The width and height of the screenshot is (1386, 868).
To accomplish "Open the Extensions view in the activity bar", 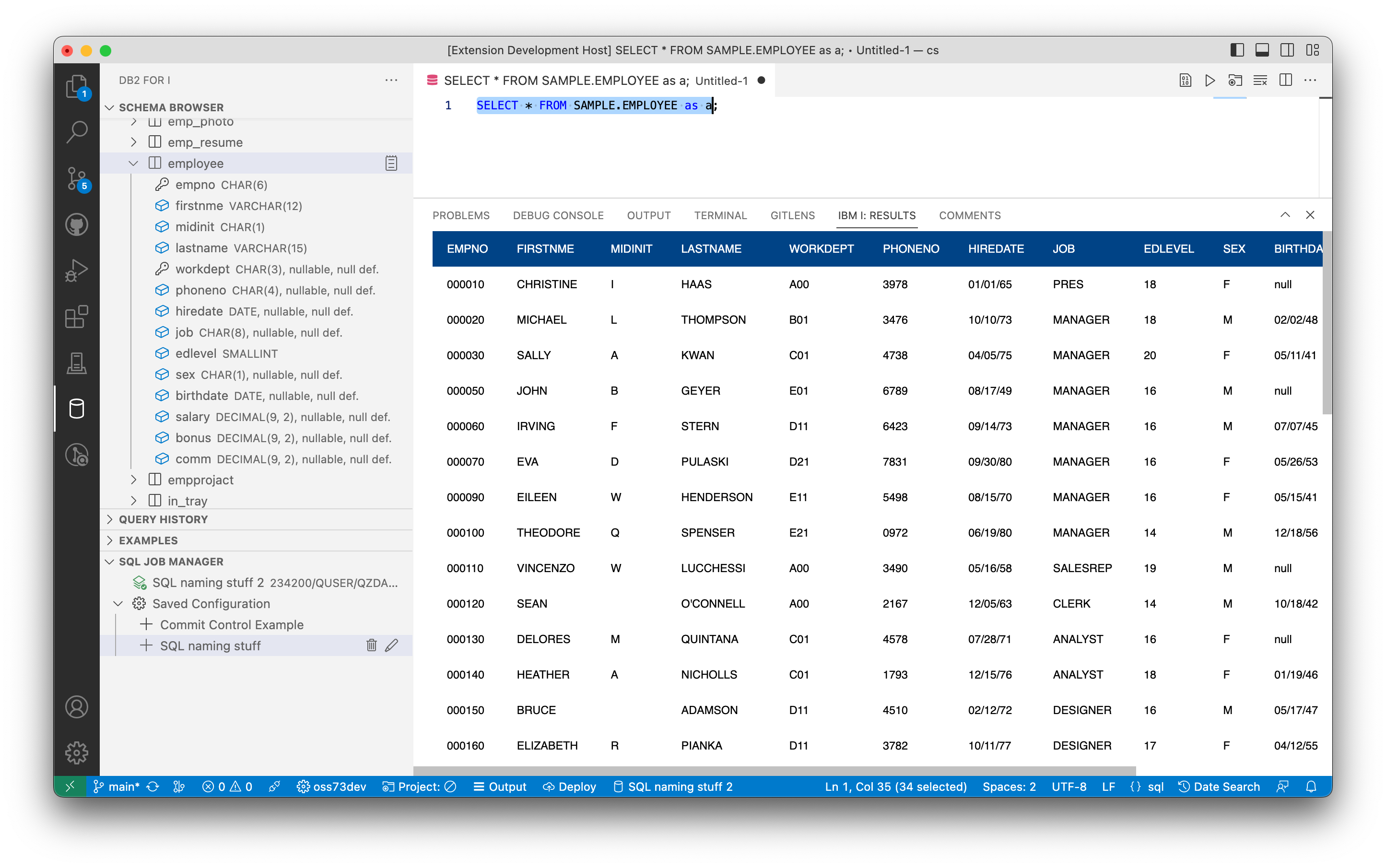I will coord(76,317).
